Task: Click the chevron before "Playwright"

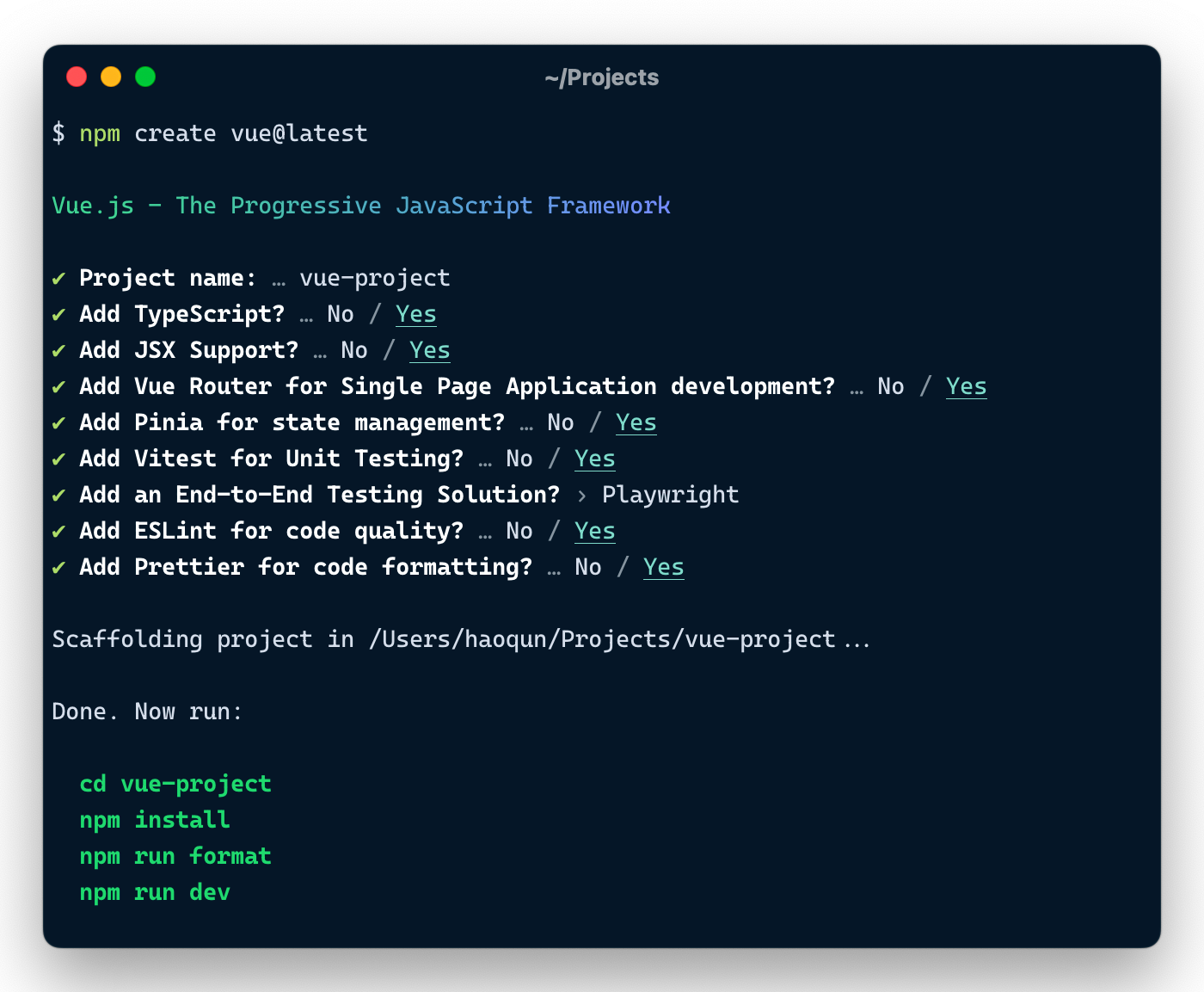Action: pos(580,495)
